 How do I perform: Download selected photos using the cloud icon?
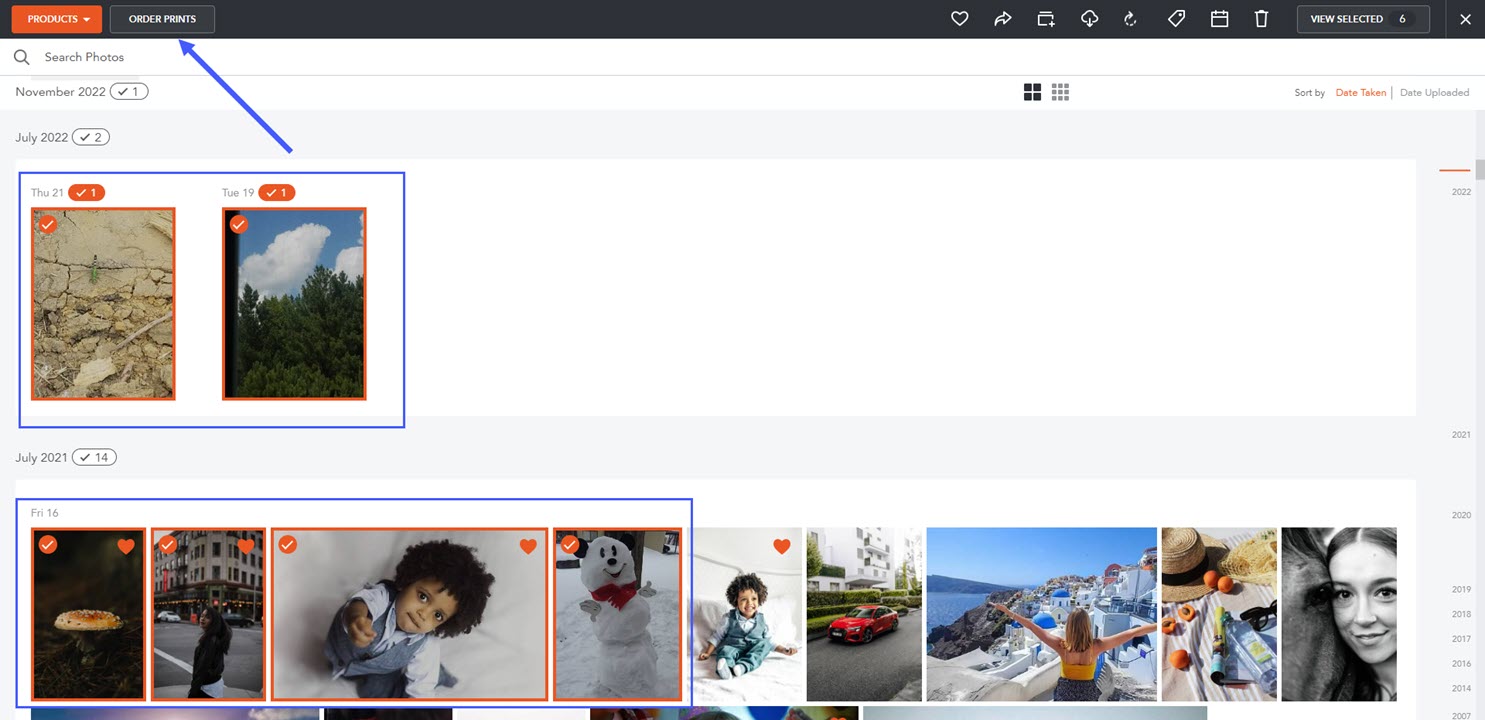[x=1090, y=19]
